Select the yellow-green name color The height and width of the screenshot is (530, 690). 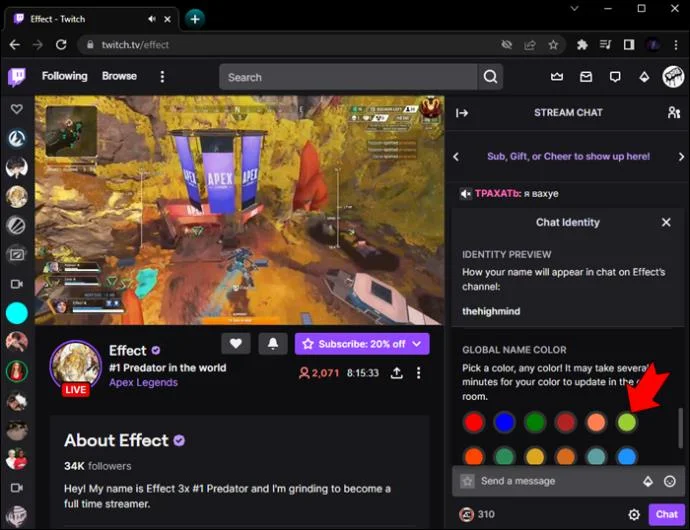point(627,422)
